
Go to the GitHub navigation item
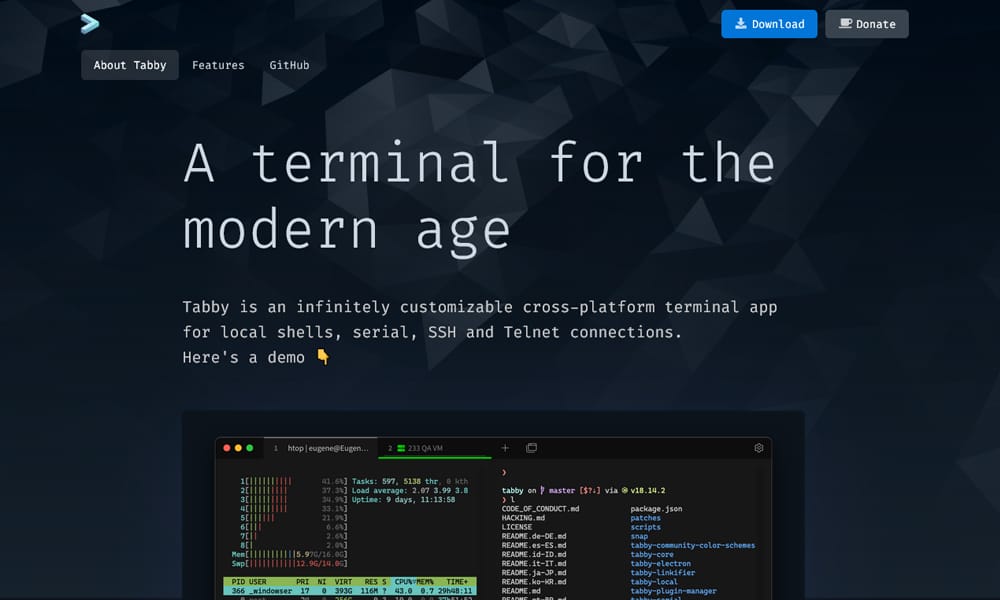coord(289,65)
